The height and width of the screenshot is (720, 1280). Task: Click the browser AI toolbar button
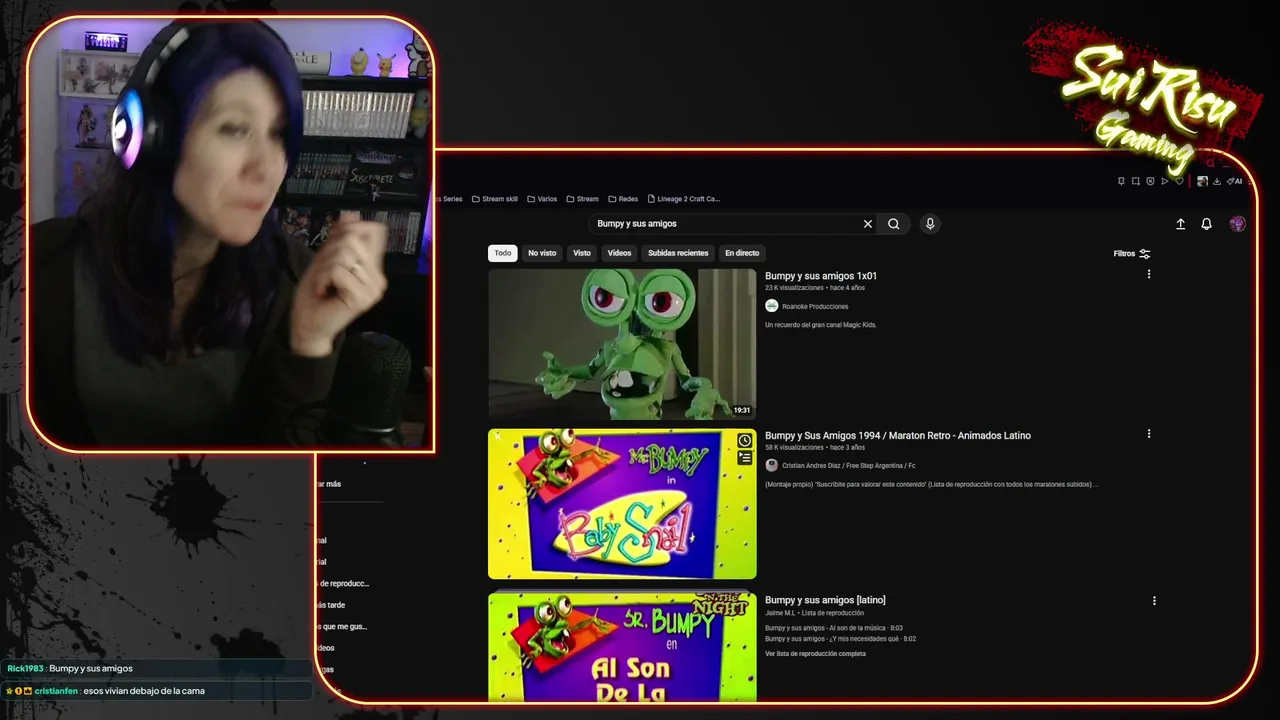[1236, 181]
